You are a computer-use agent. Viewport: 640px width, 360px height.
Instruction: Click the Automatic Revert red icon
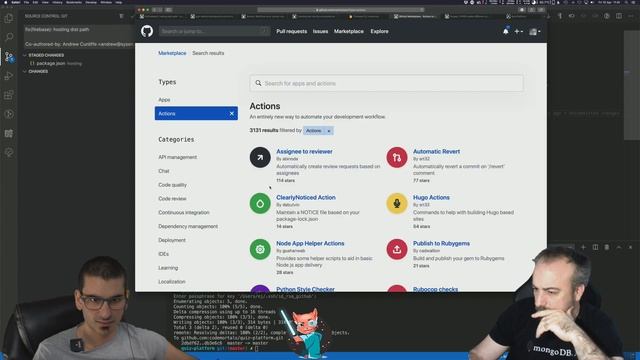click(397, 157)
